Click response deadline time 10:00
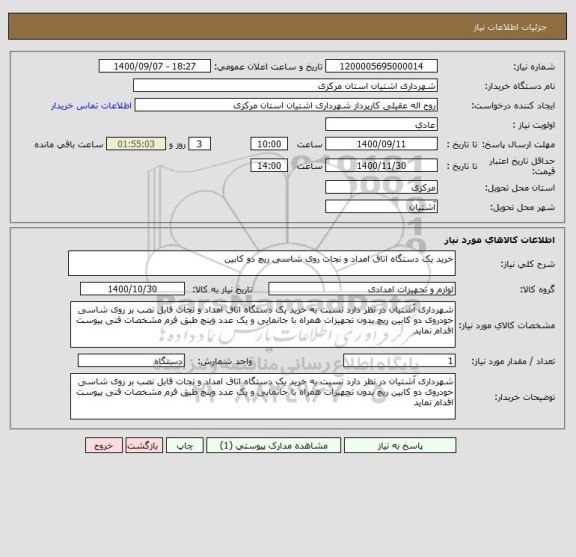576x557 pixels. [269, 144]
